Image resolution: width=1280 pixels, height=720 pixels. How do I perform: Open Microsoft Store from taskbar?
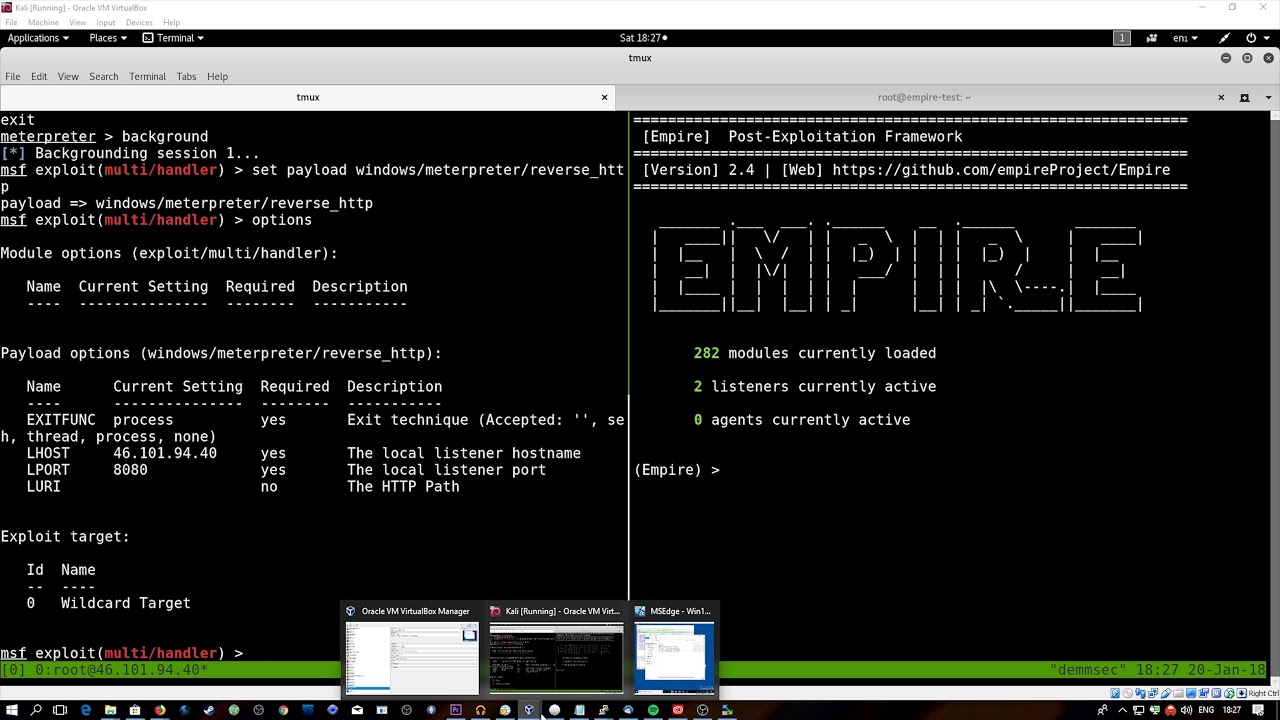coord(135,710)
